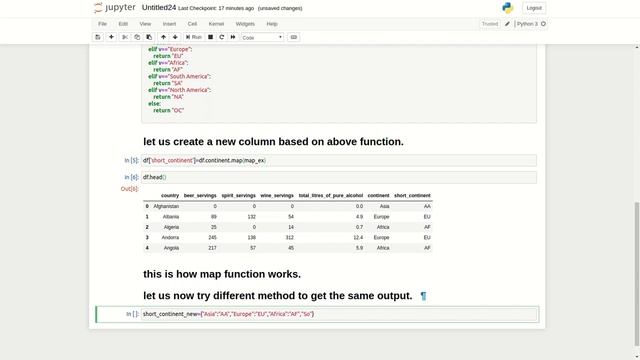This screenshot has width=640, height=360.
Task: Click heading 'let us now try different method'
Action: point(278,296)
